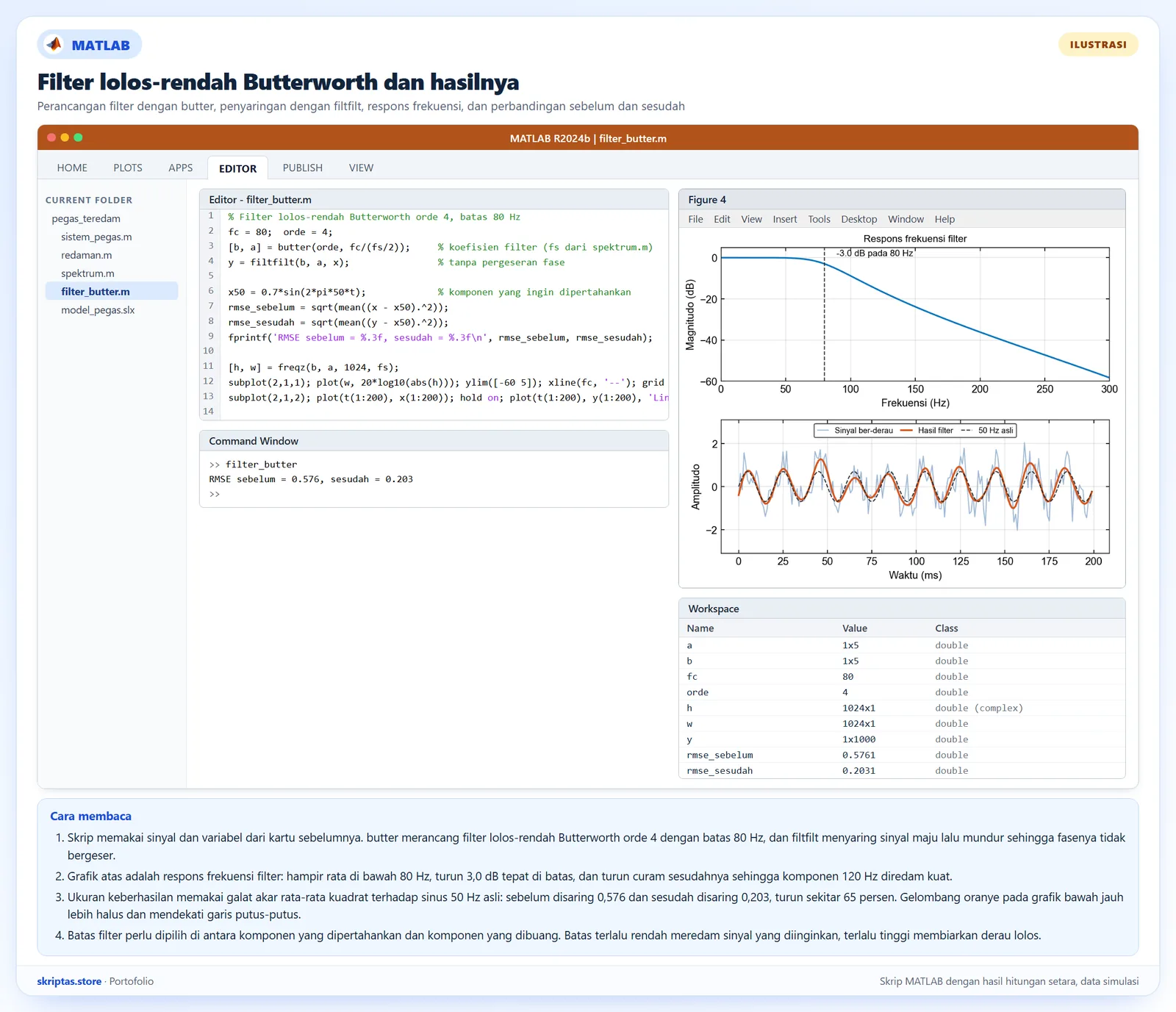1176x1012 pixels.
Task: Click the empty prompt in Command Window
Action: [215, 494]
